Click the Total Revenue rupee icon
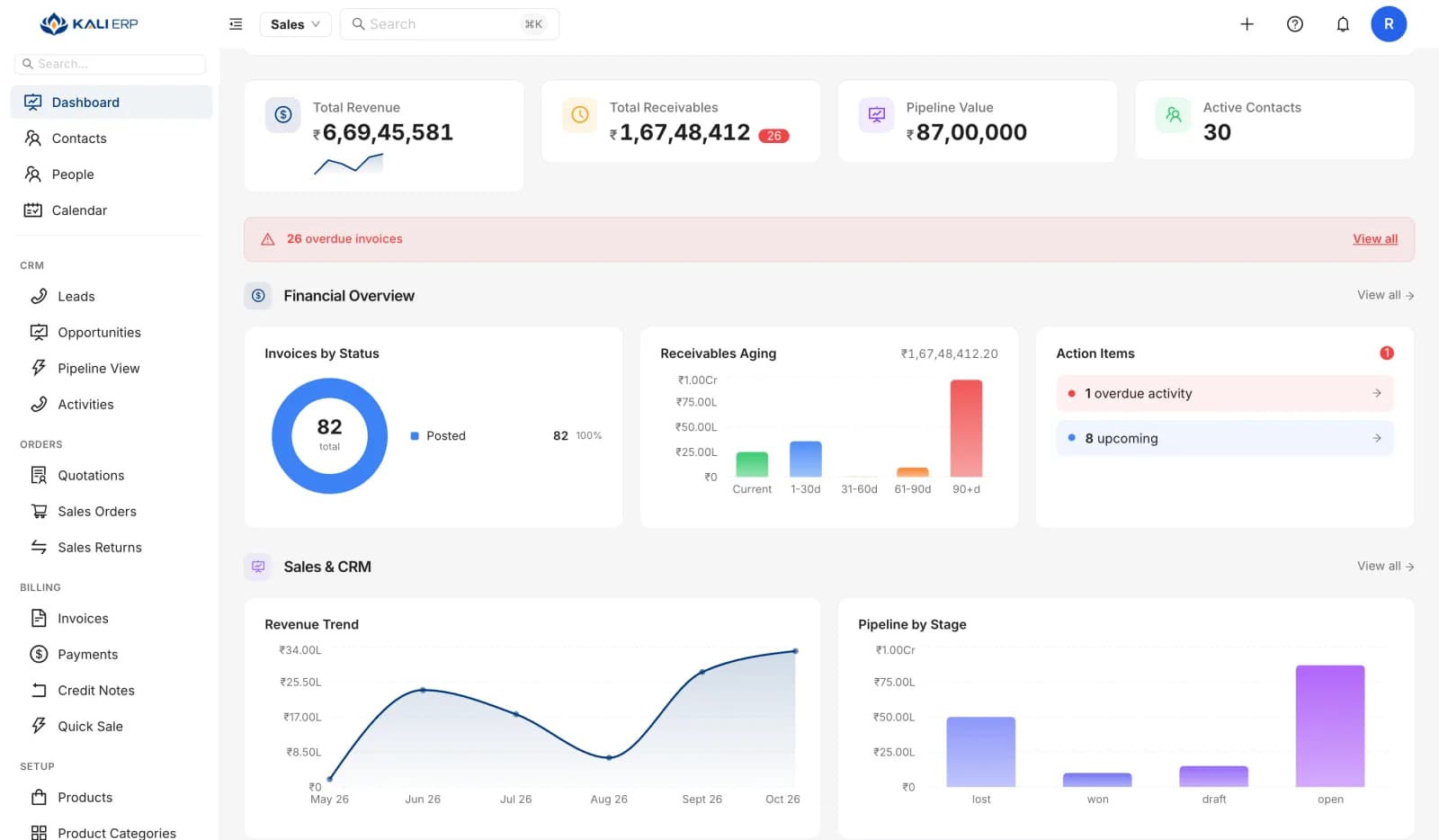The height and width of the screenshot is (840, 1439). (x=283, y=115)
